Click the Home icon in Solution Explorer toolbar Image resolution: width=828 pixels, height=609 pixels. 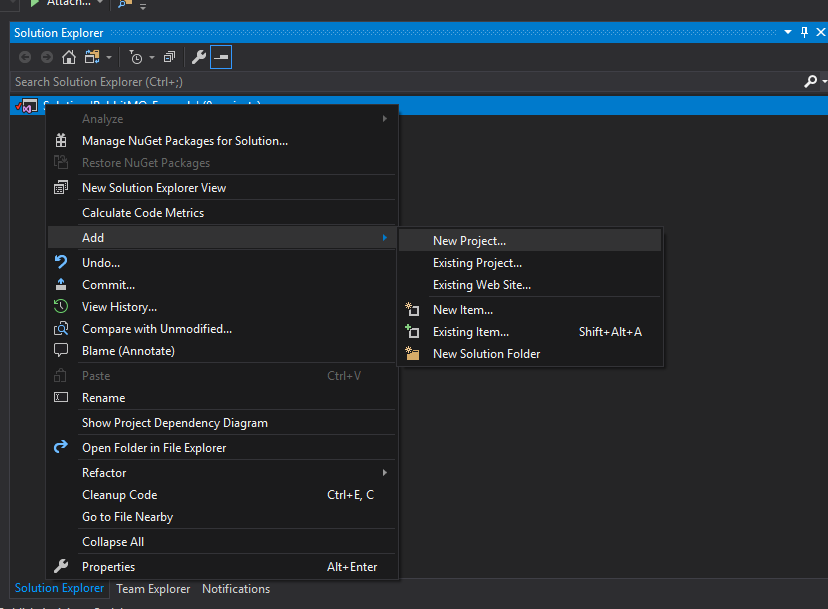pos(67,57)
